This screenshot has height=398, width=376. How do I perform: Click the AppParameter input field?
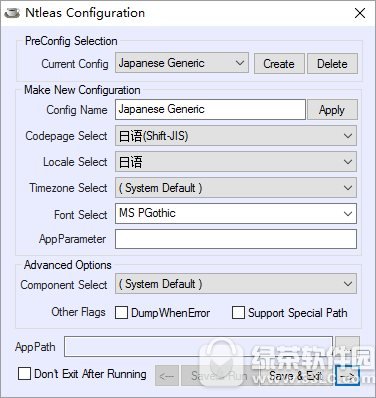pyautogui.click(x=236, y=239)
